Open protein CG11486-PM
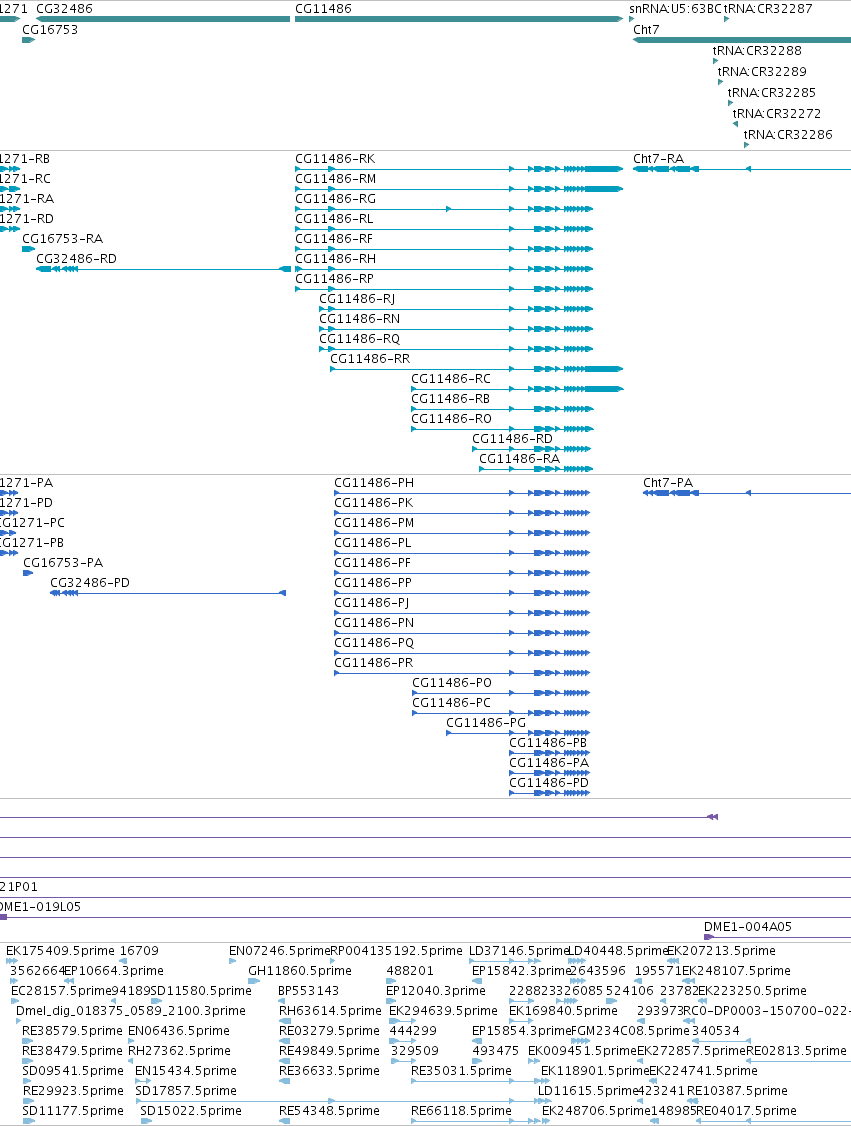851x1126 pixels. [462, 533]
